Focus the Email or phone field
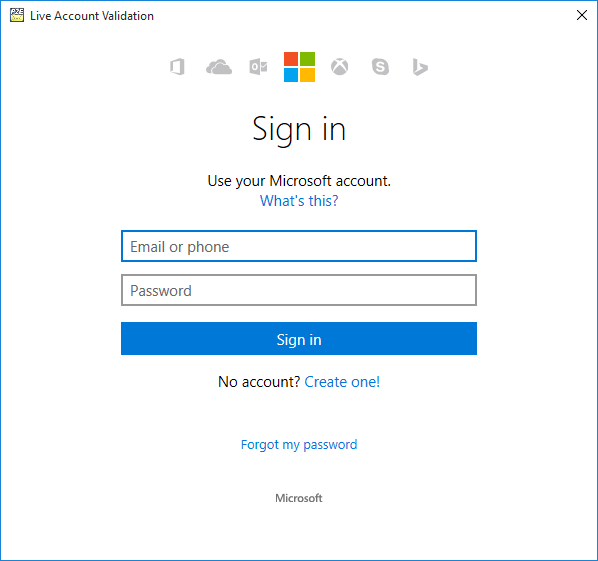The height and width of the screenshot is (561, 598). point(299,246)
